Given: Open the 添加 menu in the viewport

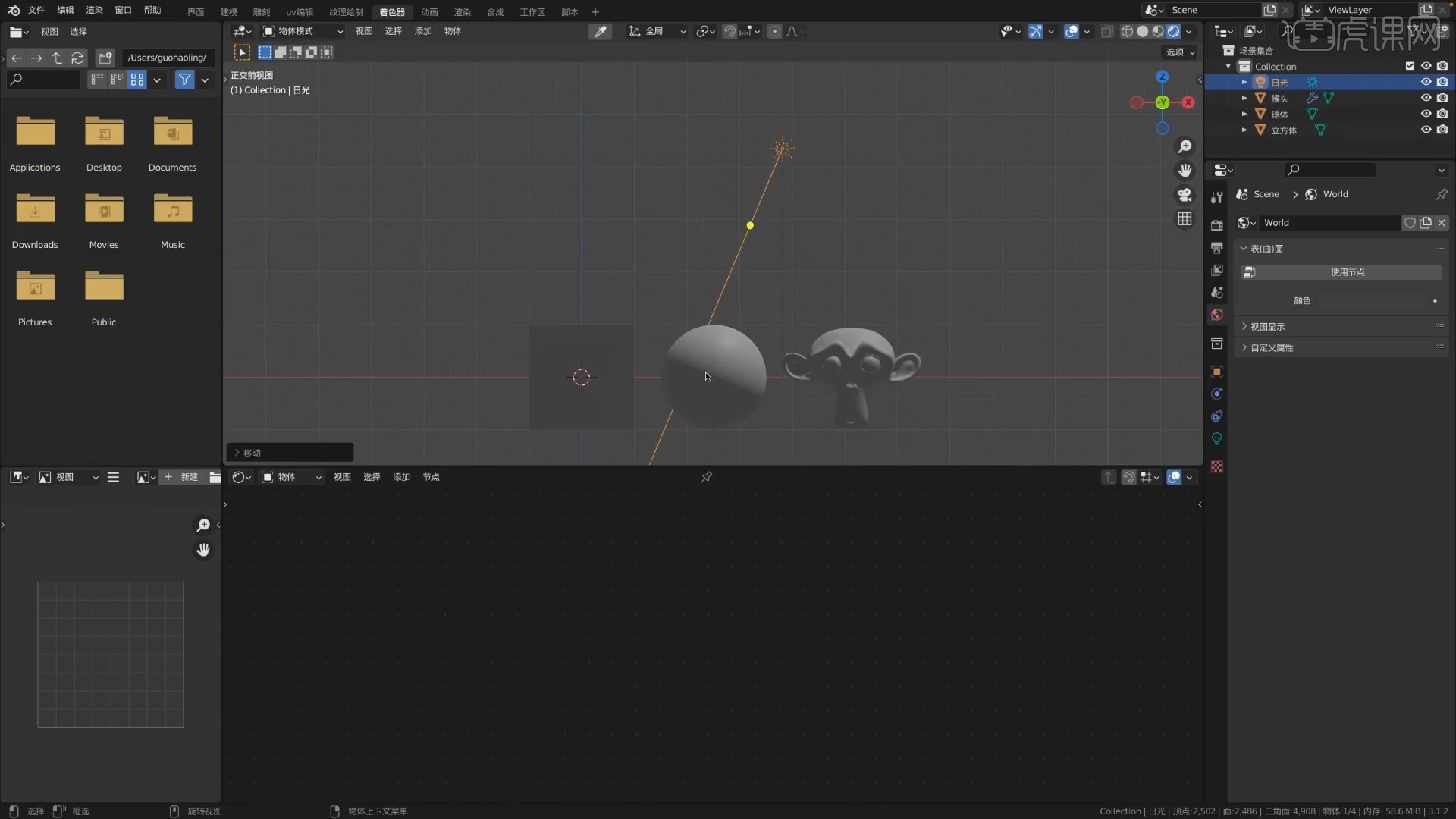Looking at the screenshot, I should (x=422, y=31).
